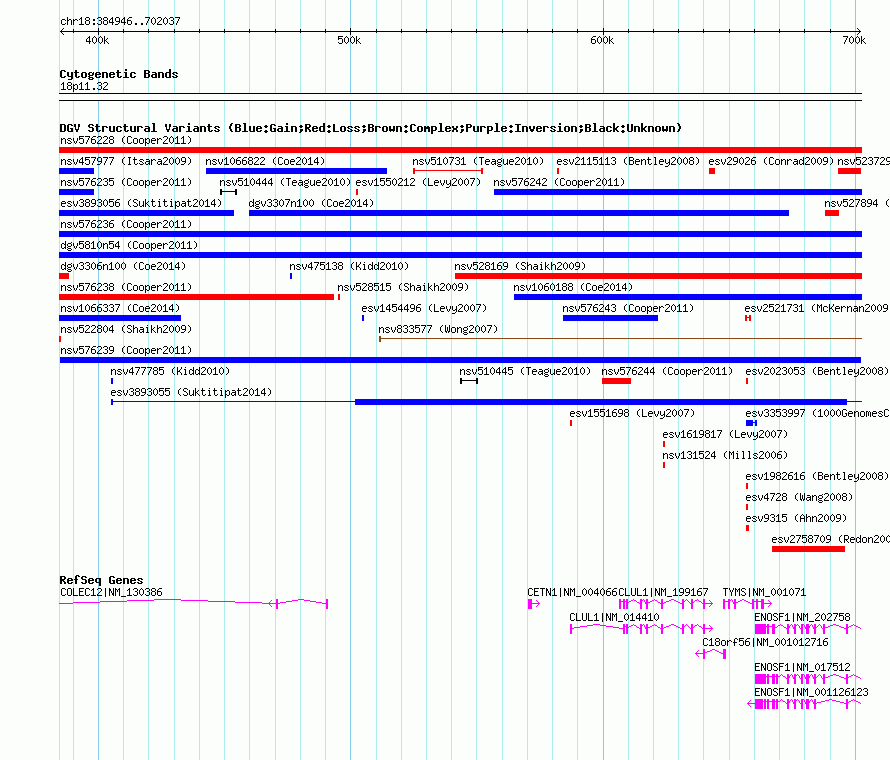Click the 18p11.32 cytogenetic band label
Viewport: 890px width, 760px height.
point(84,86)
